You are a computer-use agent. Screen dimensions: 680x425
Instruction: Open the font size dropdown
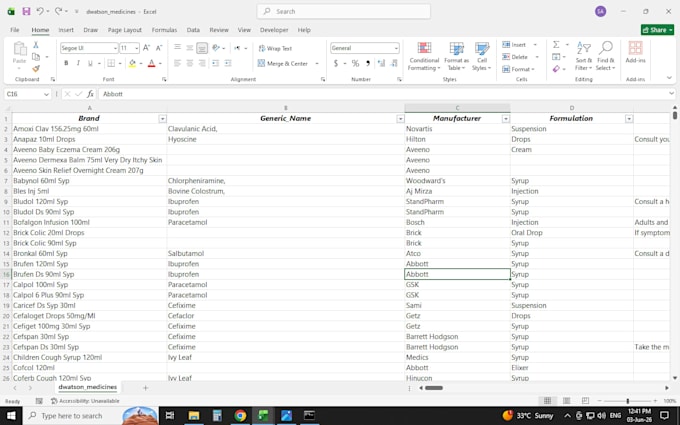click(136, 48)
